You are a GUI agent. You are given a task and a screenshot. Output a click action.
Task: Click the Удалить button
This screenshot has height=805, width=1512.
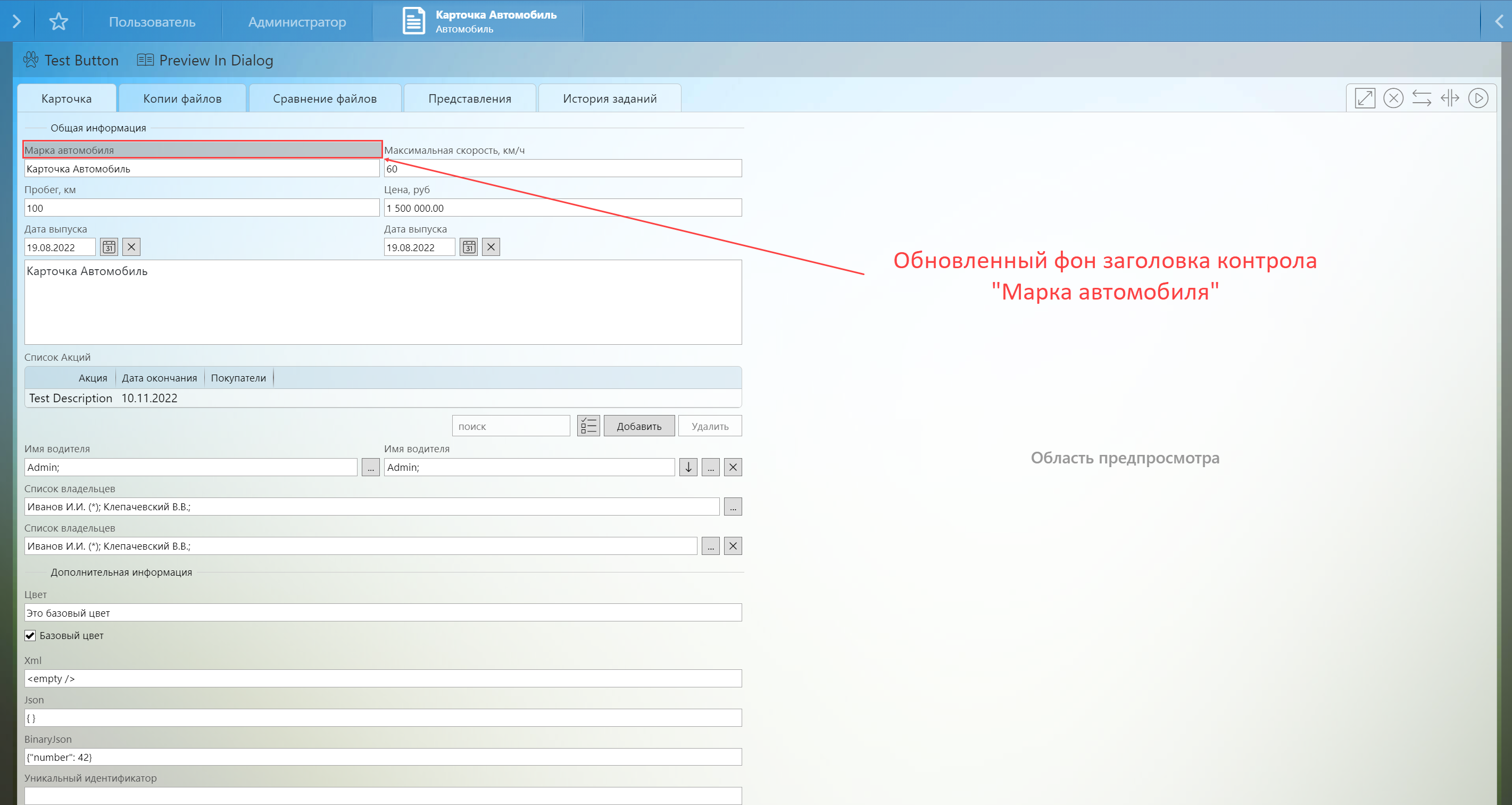click(x=709, y=426)
